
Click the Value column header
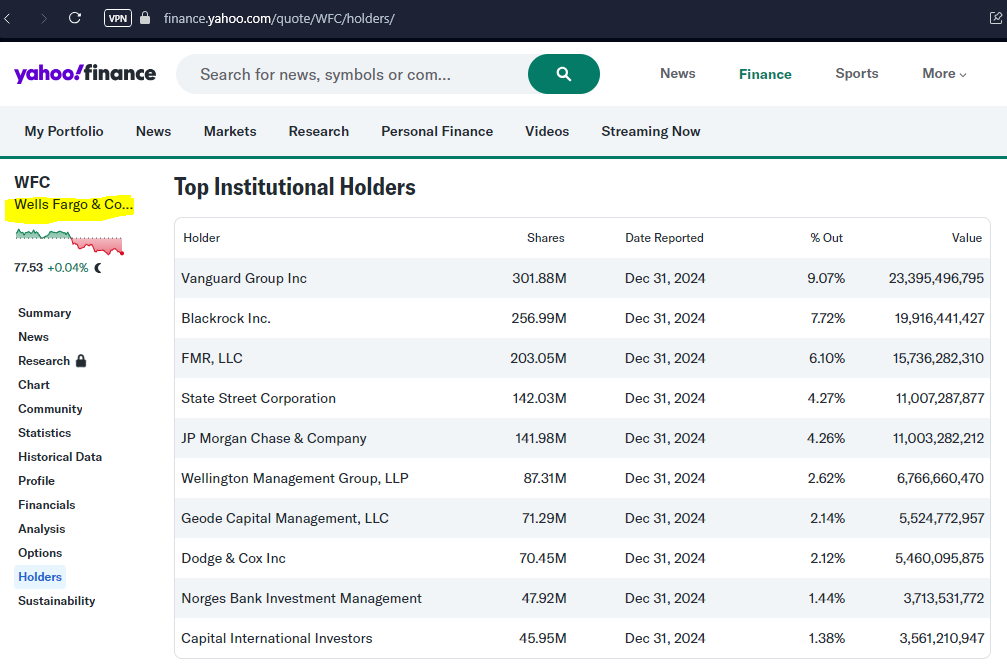tap(967, 238)
